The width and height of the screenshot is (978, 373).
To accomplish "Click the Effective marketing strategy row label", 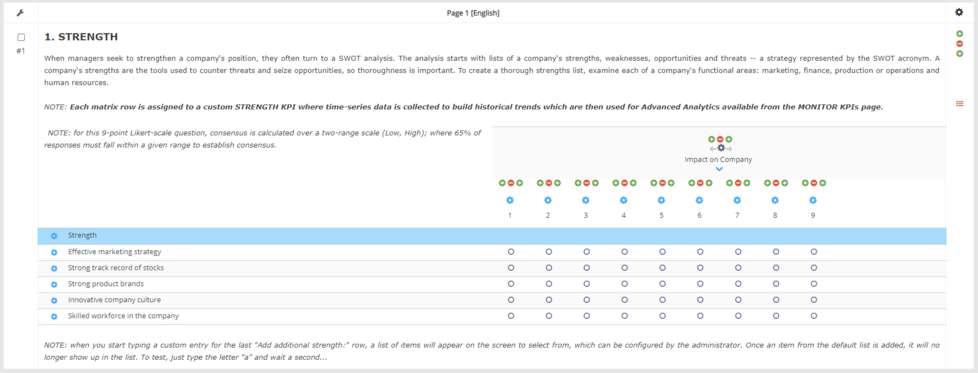I will [x=115, y=252].
